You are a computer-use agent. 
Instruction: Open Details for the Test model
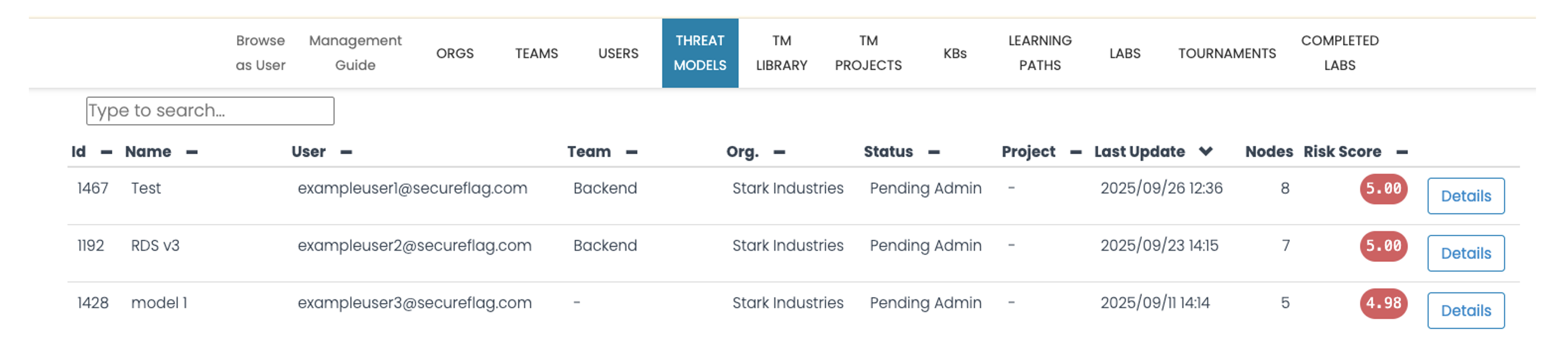point(1465,196)
